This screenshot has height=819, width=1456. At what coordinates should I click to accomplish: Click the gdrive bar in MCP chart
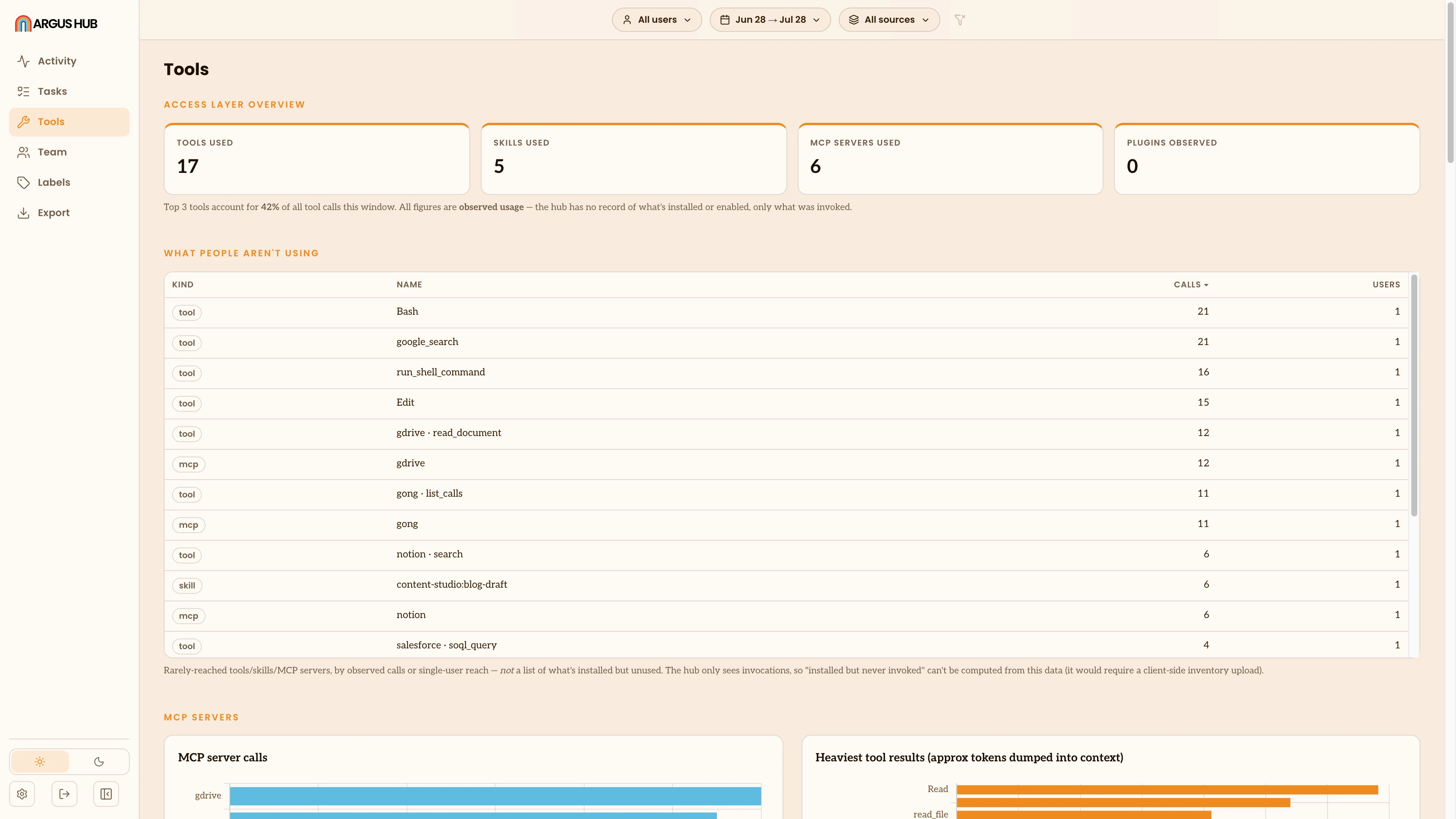click(x=495, y=796)
